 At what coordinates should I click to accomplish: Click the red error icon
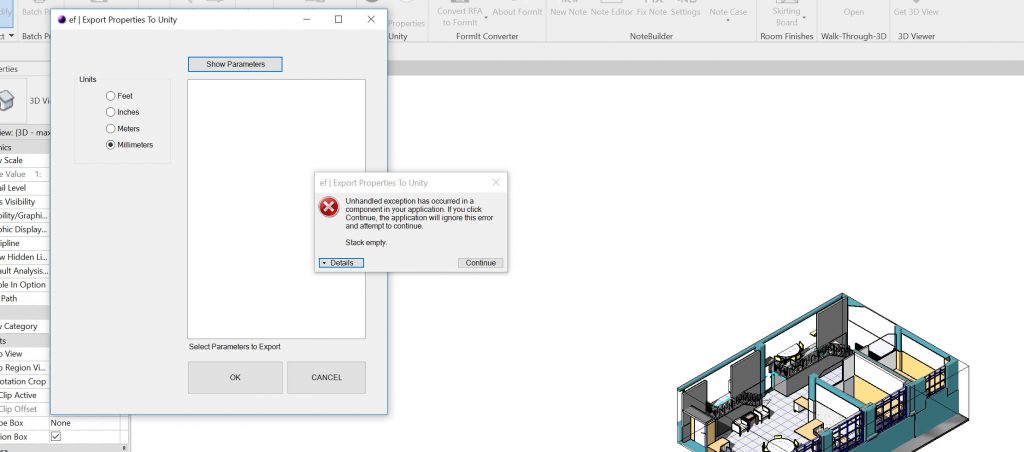coord(329,207)
